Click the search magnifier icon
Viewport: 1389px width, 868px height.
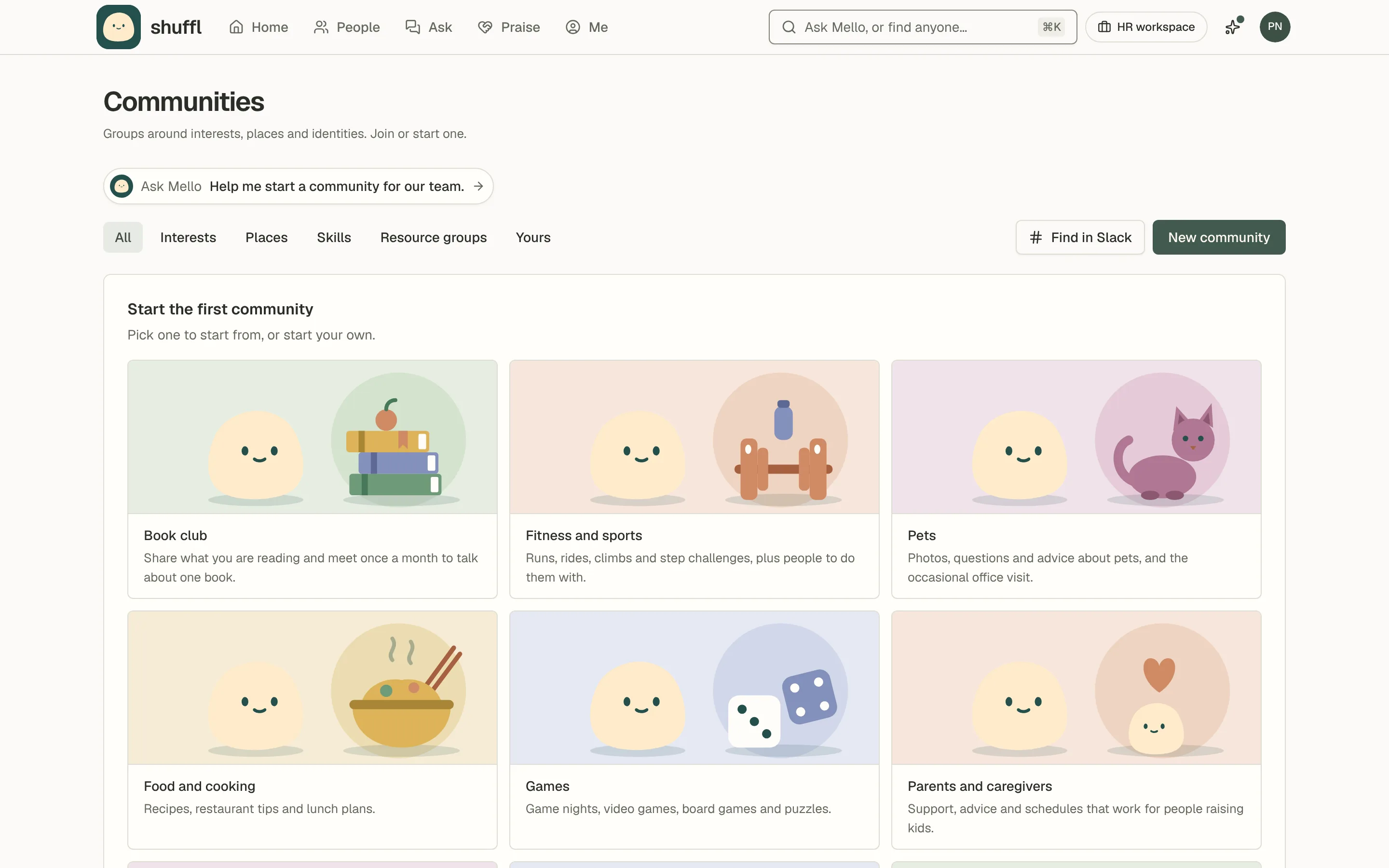tap(789, 27)
